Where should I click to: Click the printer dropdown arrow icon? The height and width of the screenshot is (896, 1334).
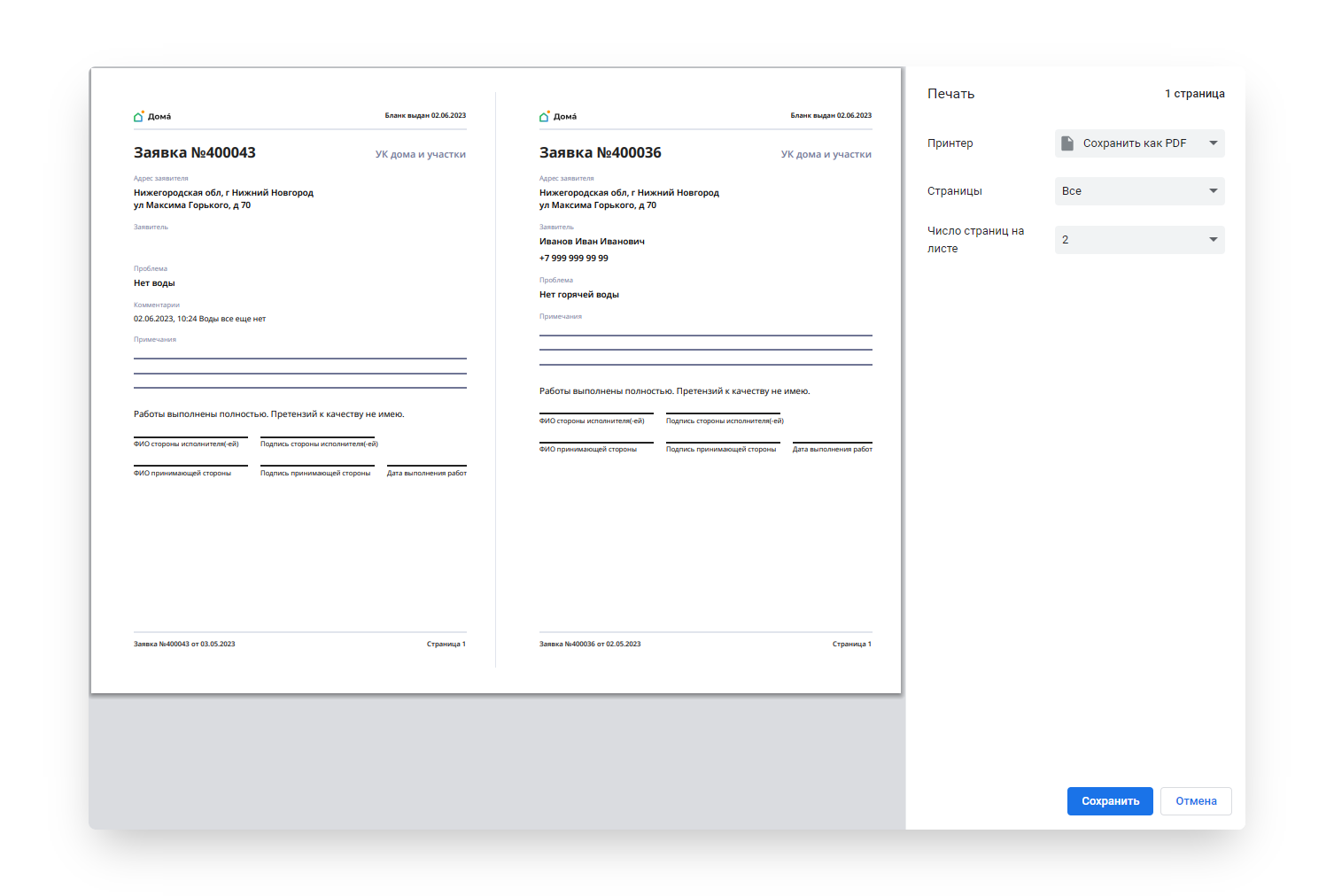coord(1214,143)
